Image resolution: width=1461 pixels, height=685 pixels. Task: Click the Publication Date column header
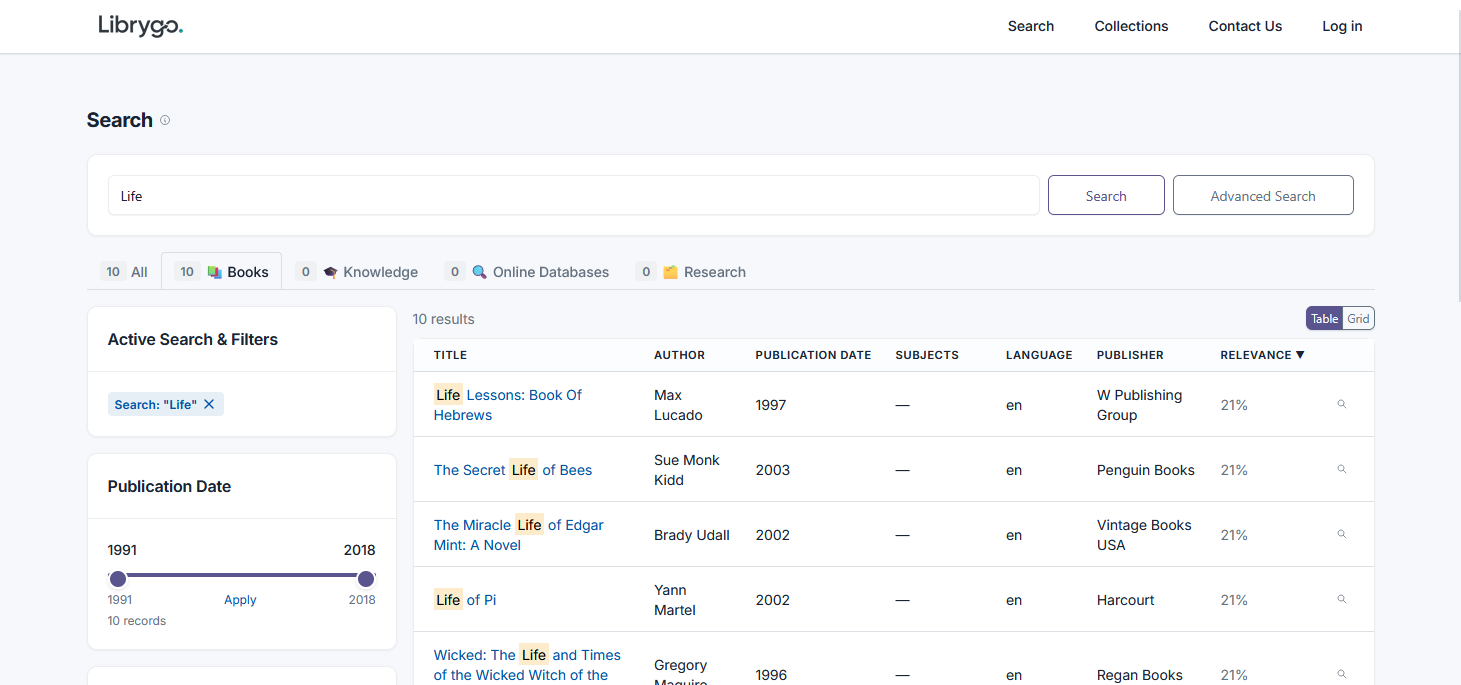[x=813, y=355]
